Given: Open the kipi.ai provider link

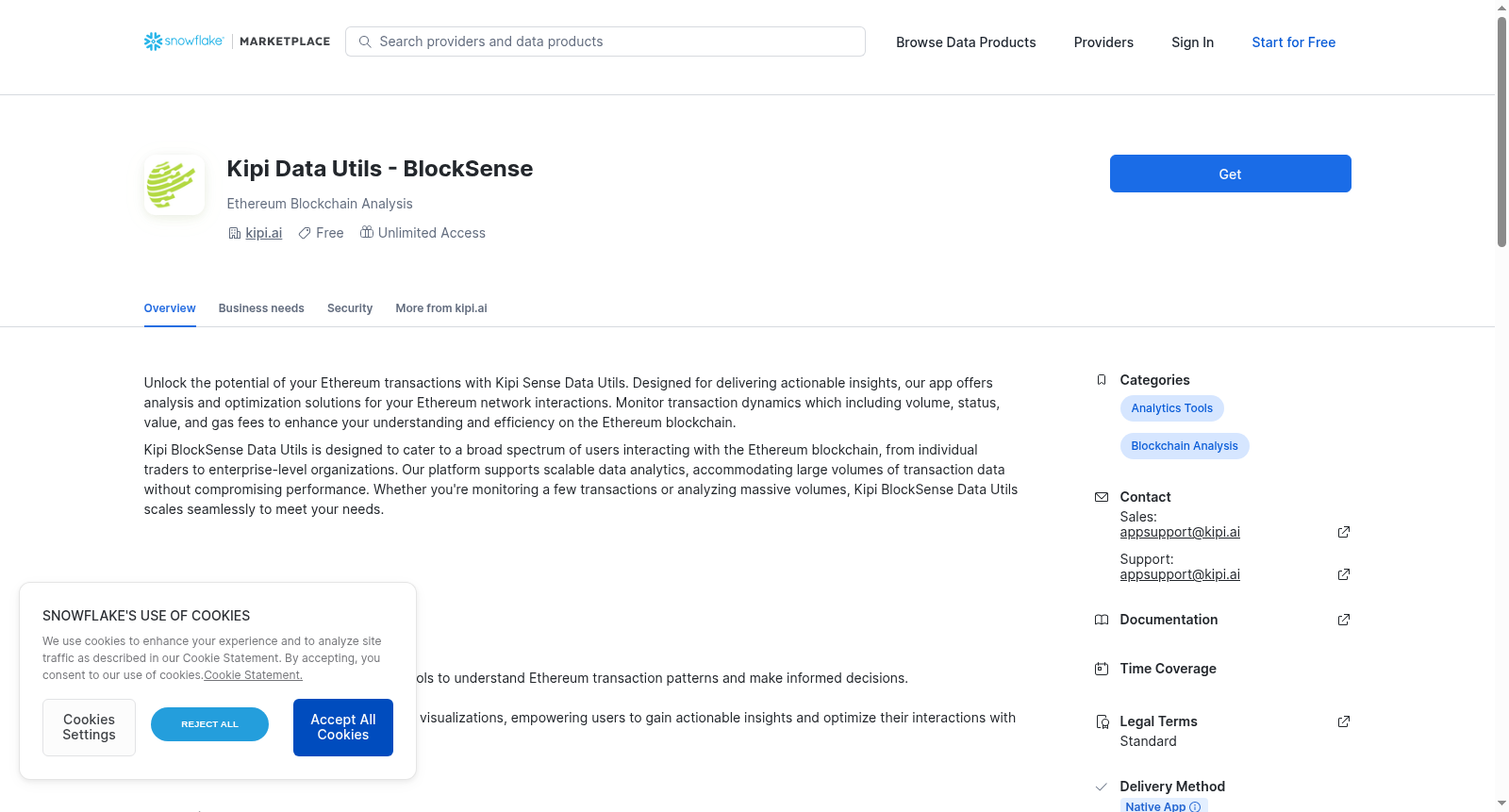Looking at the screenshot, I should (x=264, y=233).
